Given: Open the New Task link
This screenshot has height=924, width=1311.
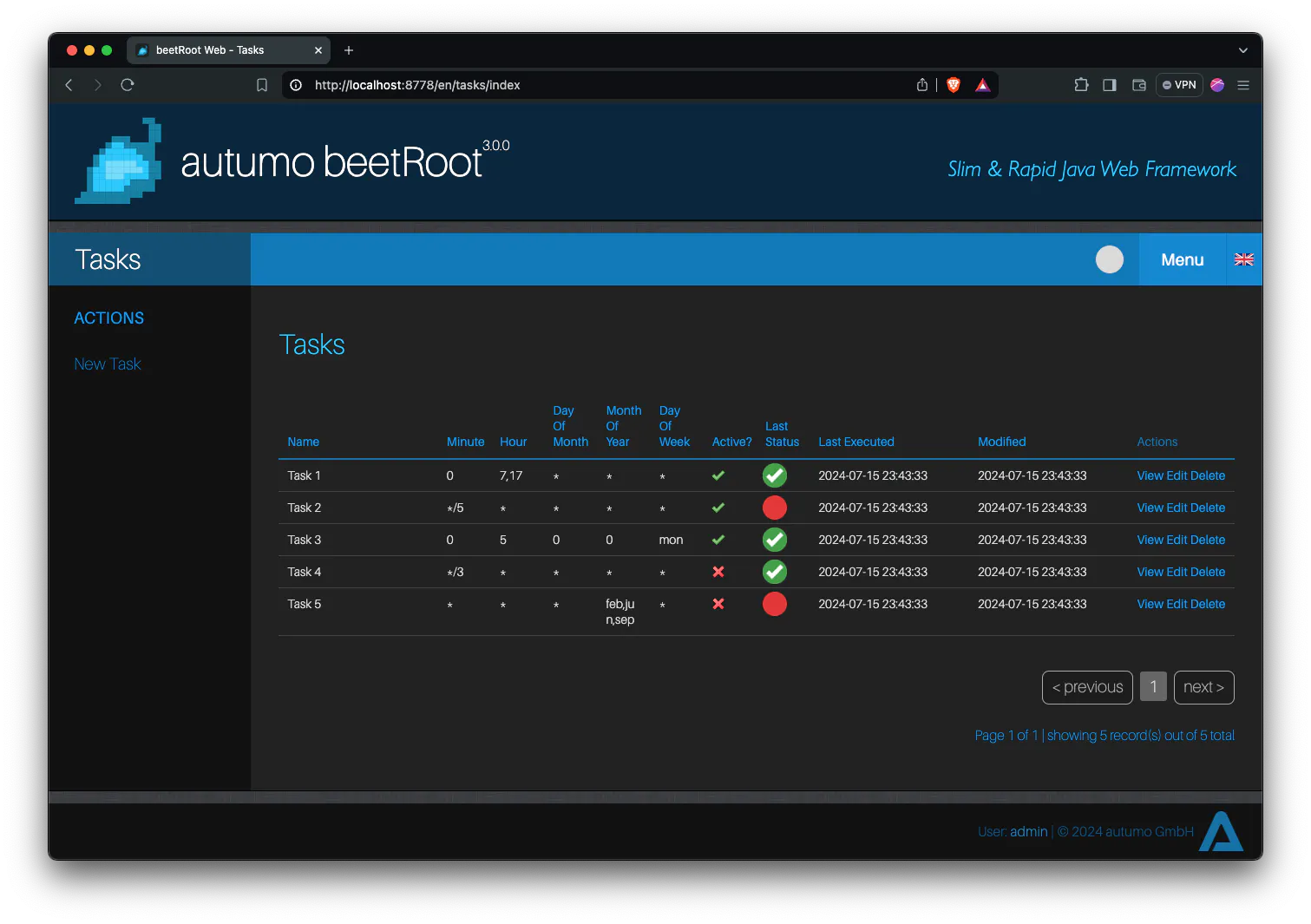Looking at the screenshot, I should [x=108, y=364].
